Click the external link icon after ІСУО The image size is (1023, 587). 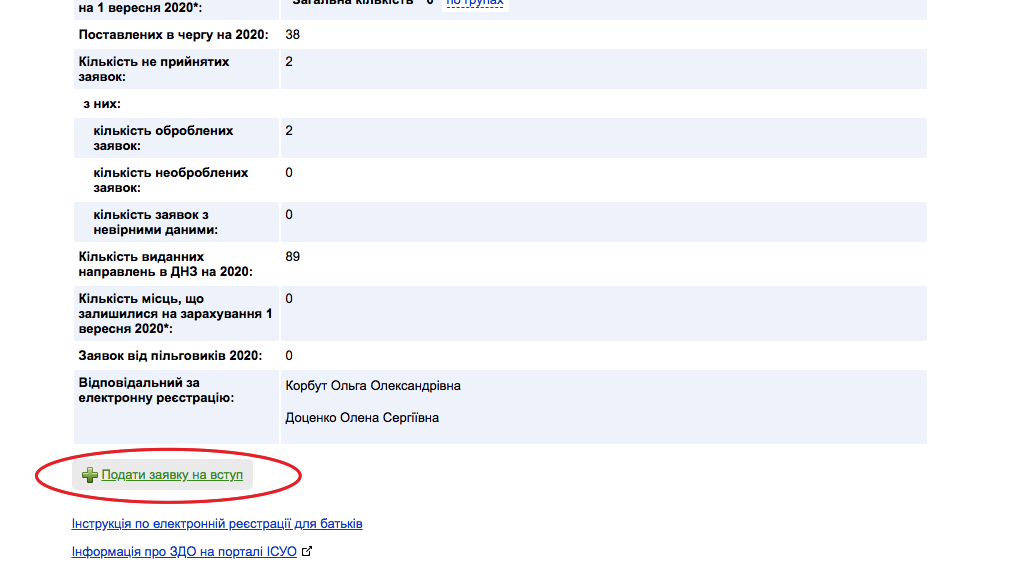pos(307,551)
